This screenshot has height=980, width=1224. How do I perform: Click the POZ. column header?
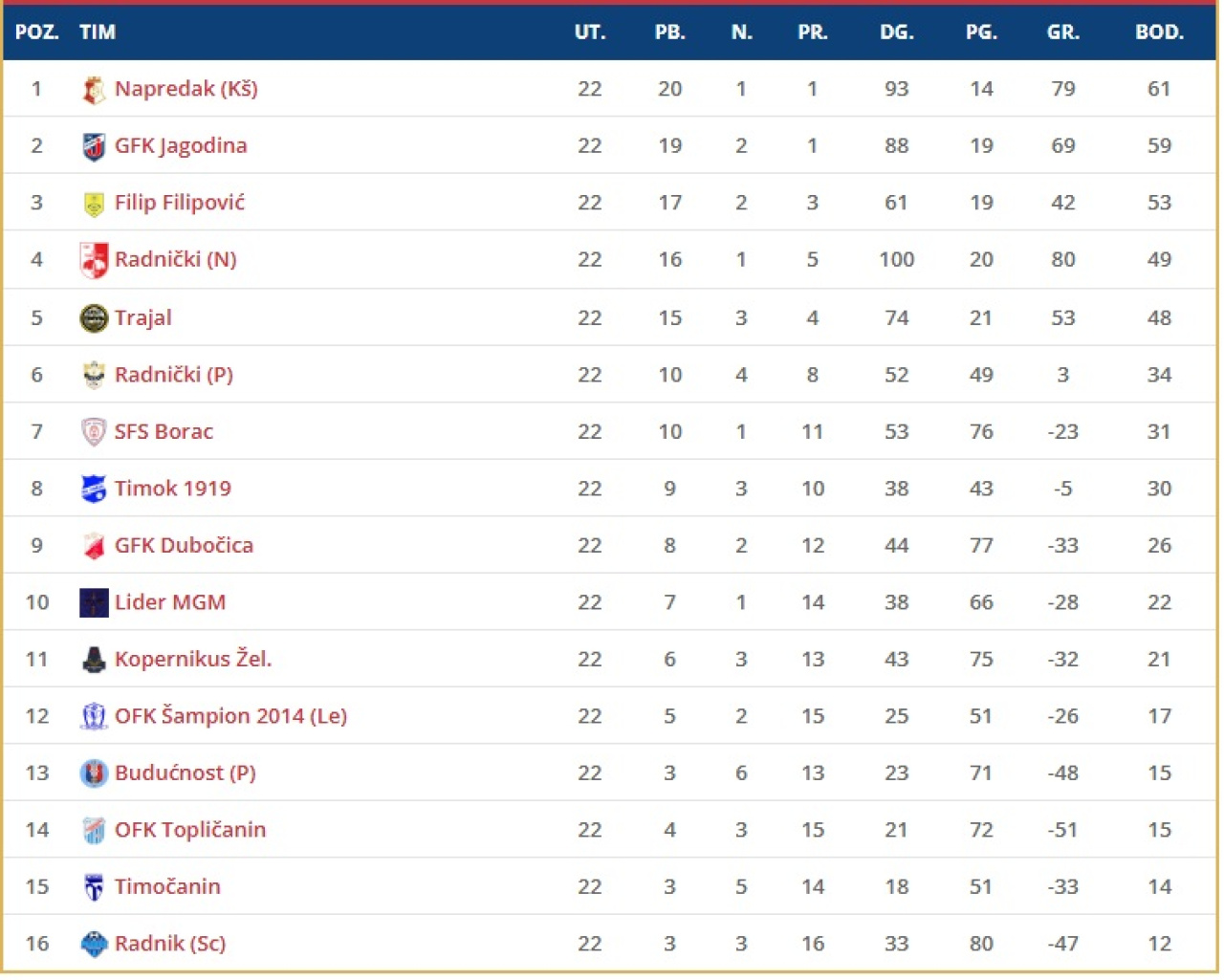coord(36,33)
